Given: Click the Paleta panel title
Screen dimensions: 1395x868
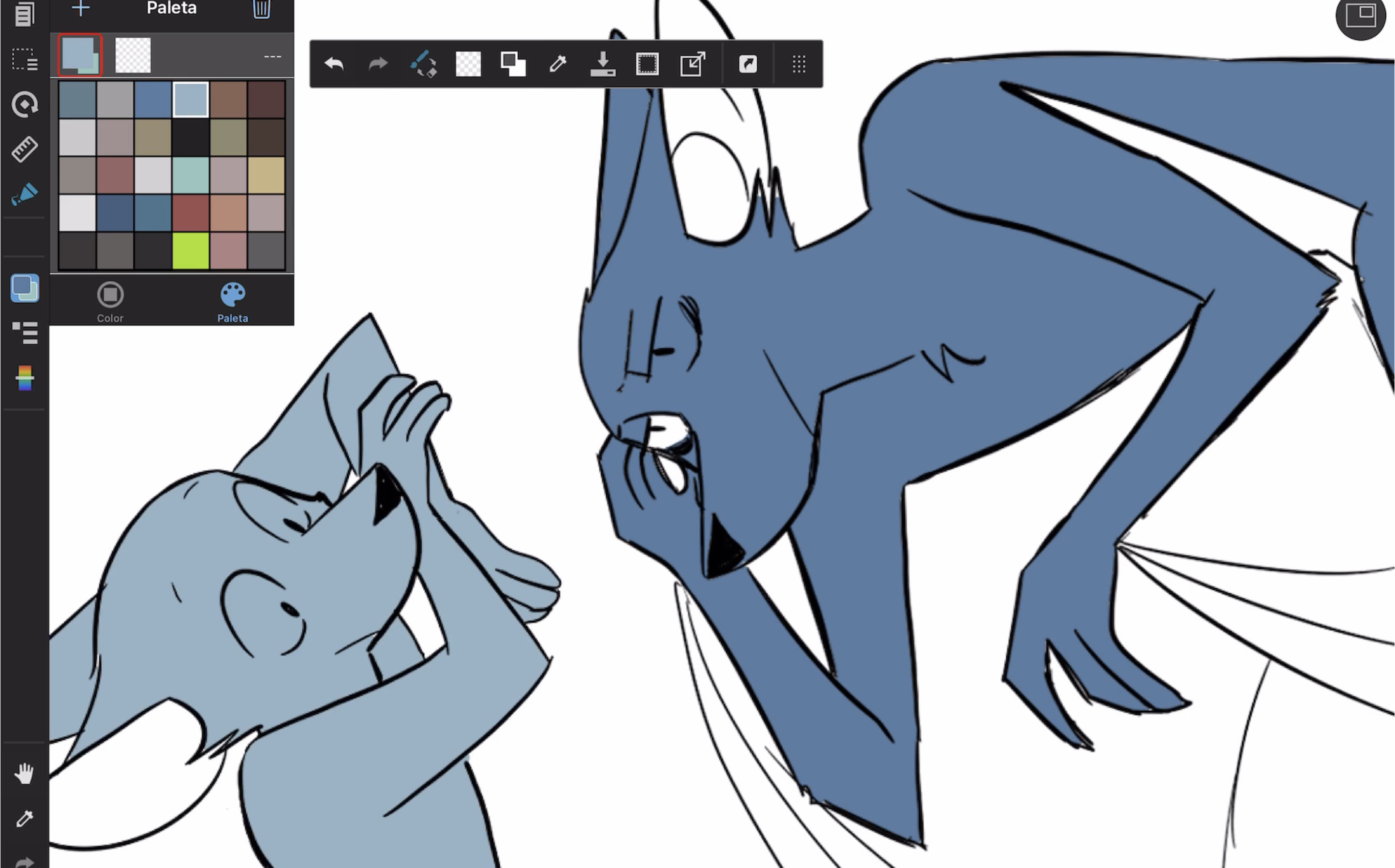Looking at the screenshot, I should [x=172, y=8].
